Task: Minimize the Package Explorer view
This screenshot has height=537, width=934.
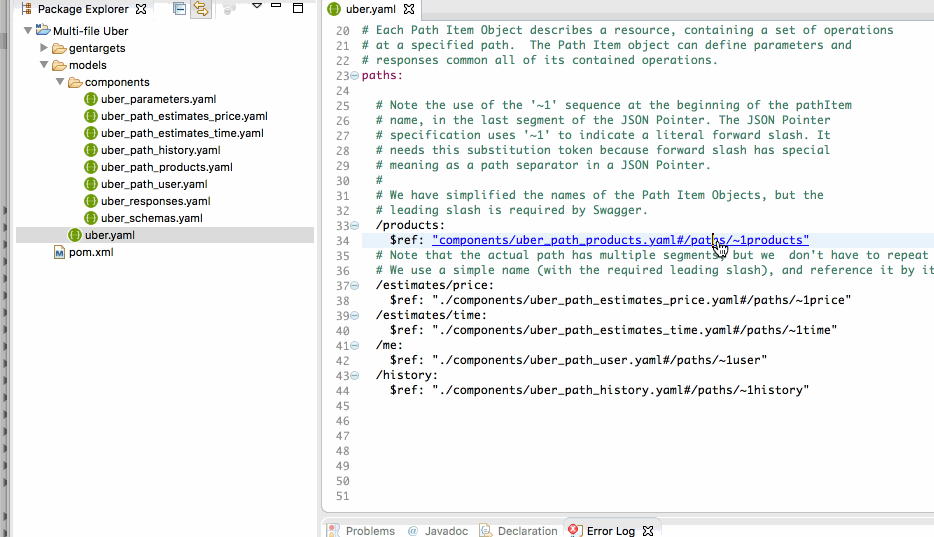Action: click(x=276, y=5)
